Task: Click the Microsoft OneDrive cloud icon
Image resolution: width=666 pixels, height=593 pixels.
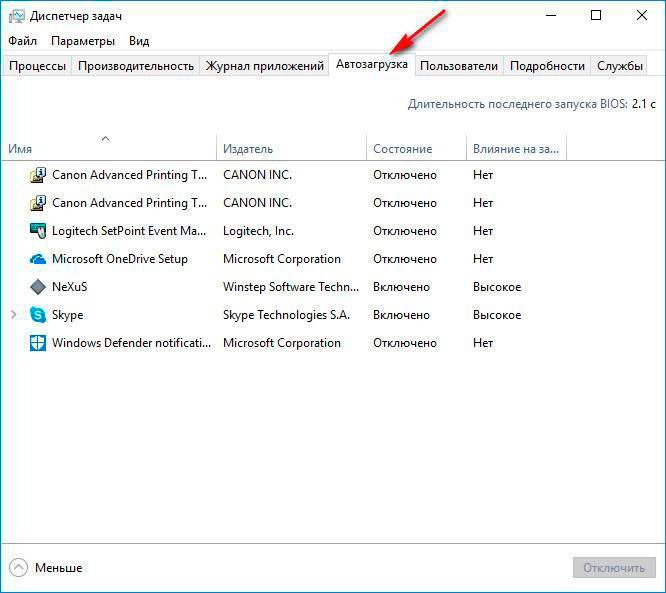Action: click(38, 259)
